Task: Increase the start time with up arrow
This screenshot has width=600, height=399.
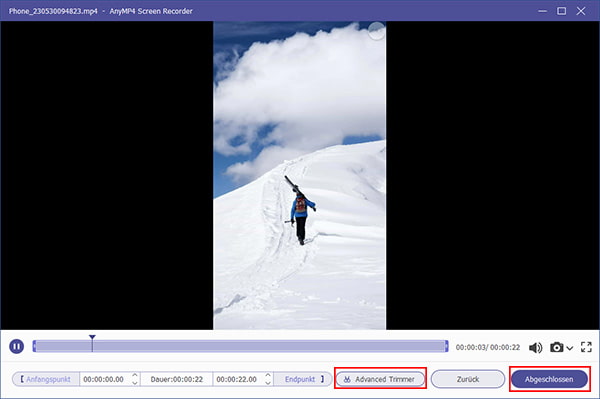Action: pyautogui.click(x=135, y=376)
